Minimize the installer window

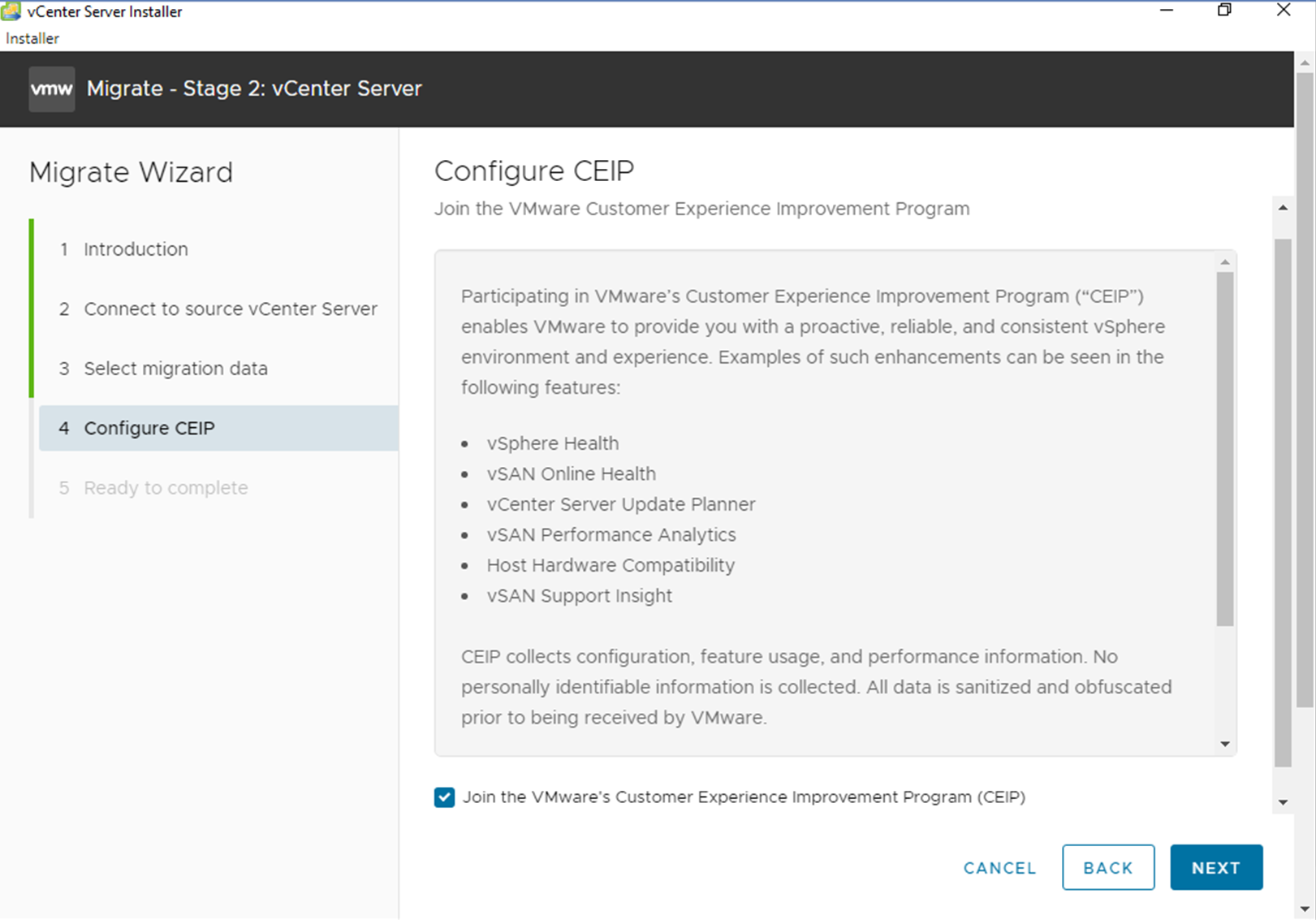click(1167, 11)
